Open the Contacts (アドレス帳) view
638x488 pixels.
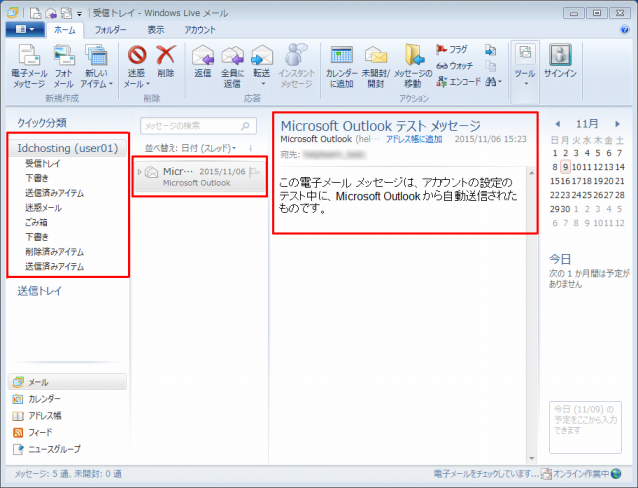(37, 416)
